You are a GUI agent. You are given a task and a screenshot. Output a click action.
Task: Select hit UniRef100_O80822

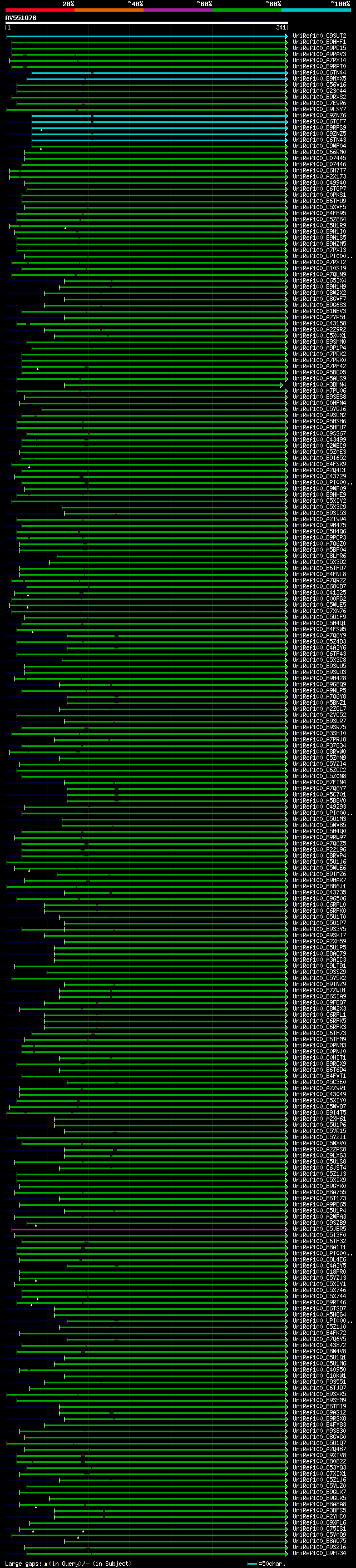pyautogui.click(x=319, y=1461)
